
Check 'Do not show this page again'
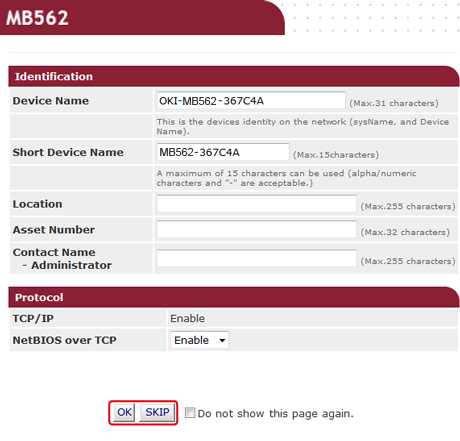pos(190,413)
